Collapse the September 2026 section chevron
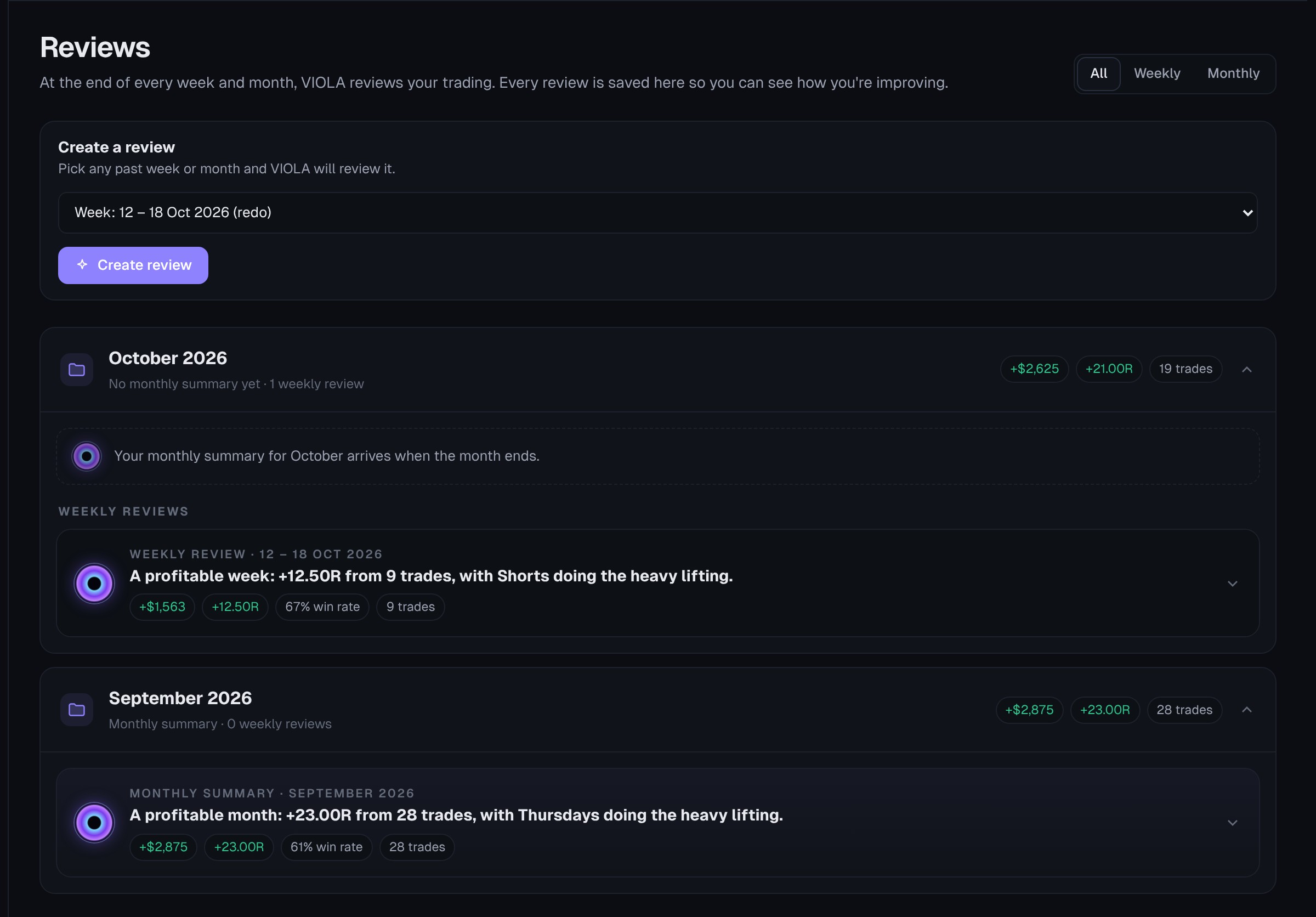Image resolution: width=1316 pixels, height=917 pixels. (1247, 710)
